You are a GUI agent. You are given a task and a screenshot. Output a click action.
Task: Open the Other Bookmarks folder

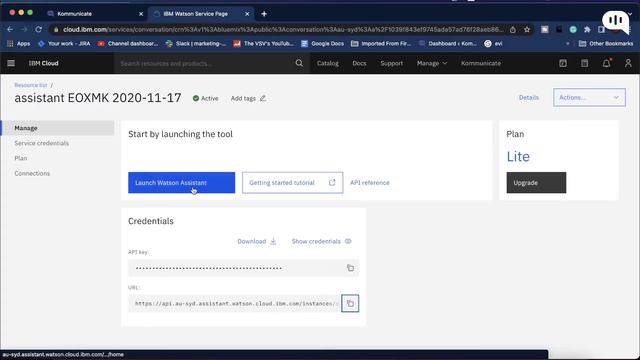606,44
